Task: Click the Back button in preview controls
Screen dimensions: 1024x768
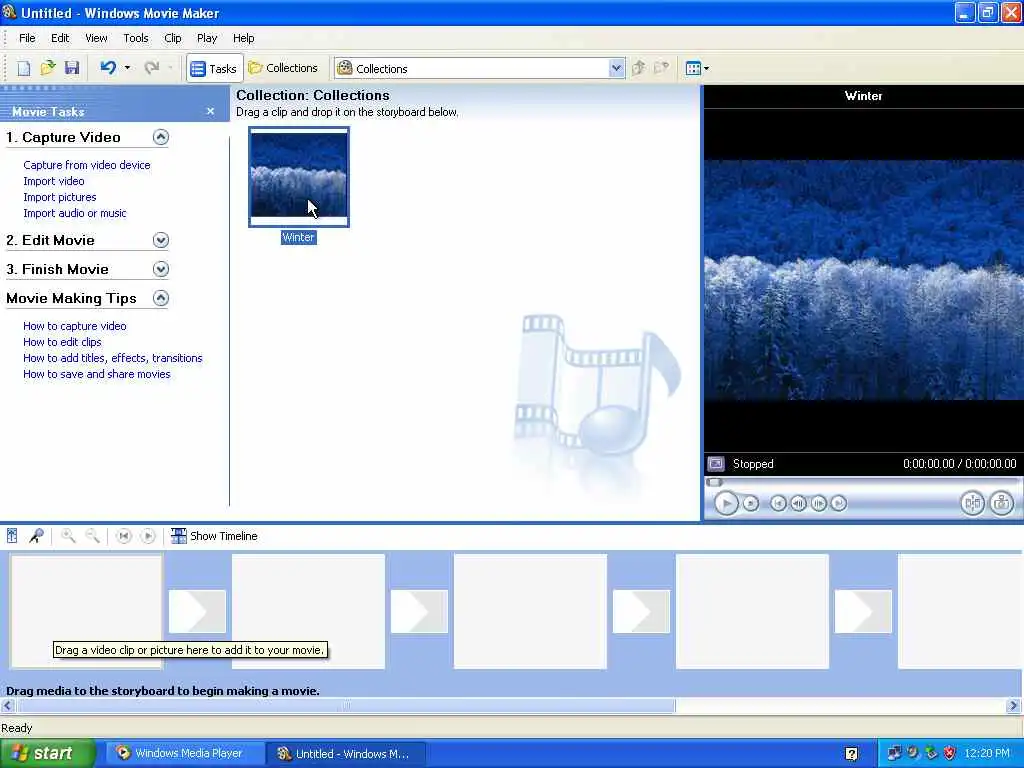Action: tap(778, 504)
